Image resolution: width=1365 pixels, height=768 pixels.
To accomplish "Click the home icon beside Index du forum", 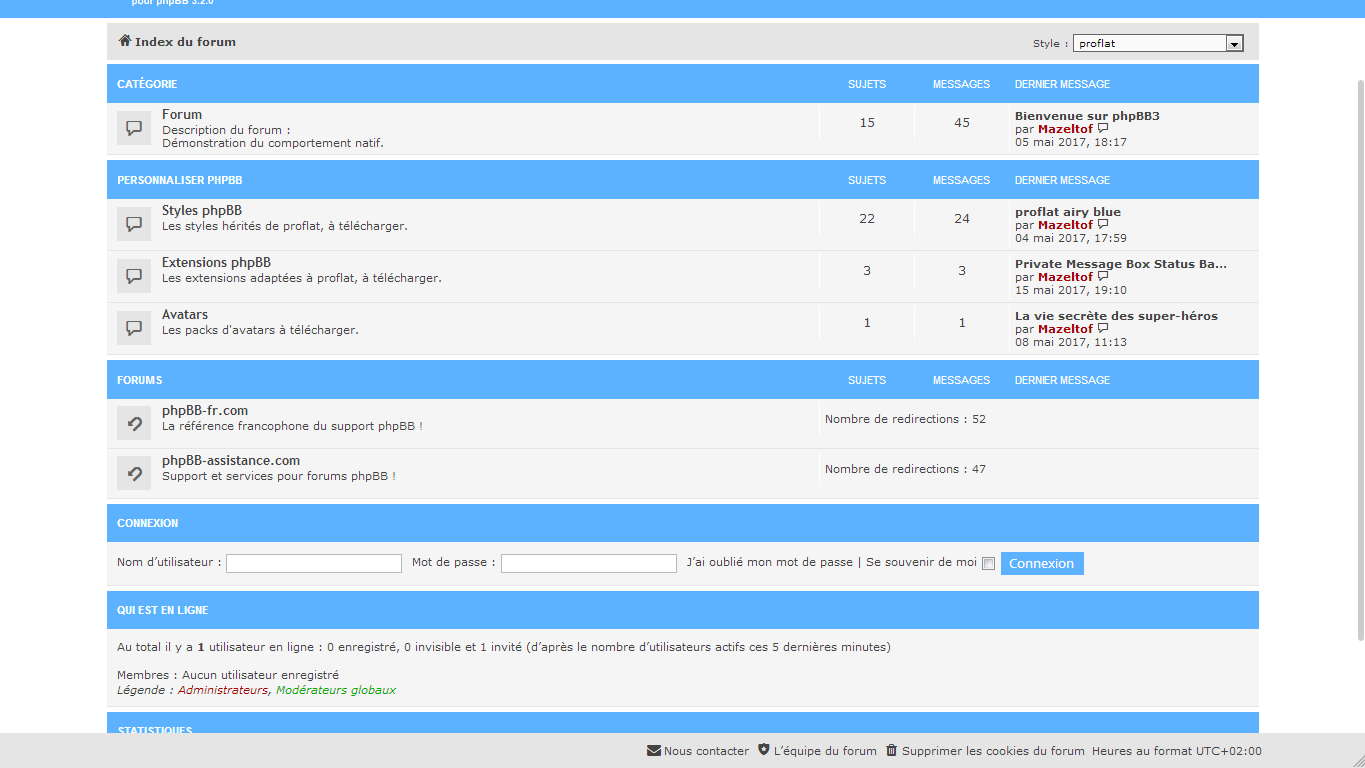I will point(124,41).
